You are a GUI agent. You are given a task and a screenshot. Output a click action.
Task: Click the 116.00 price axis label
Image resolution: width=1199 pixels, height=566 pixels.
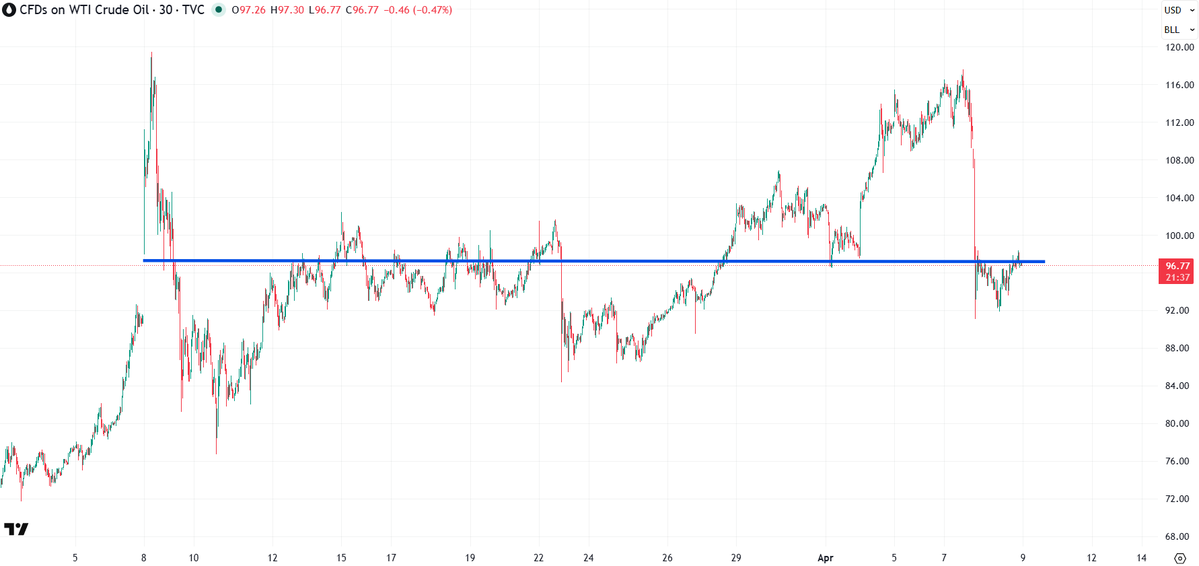[x=1178, y=85]
